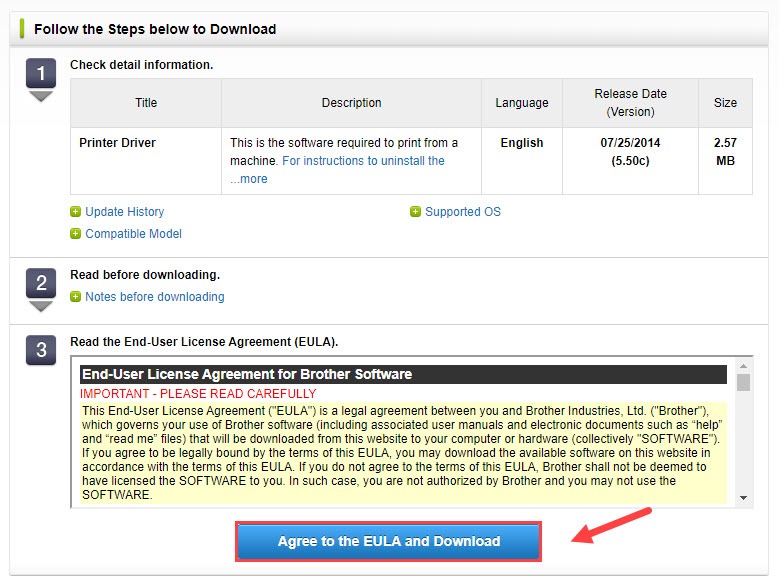Show the Compatible Model details
The width and height of the screenshot is (779, 587).
[133, 234]
